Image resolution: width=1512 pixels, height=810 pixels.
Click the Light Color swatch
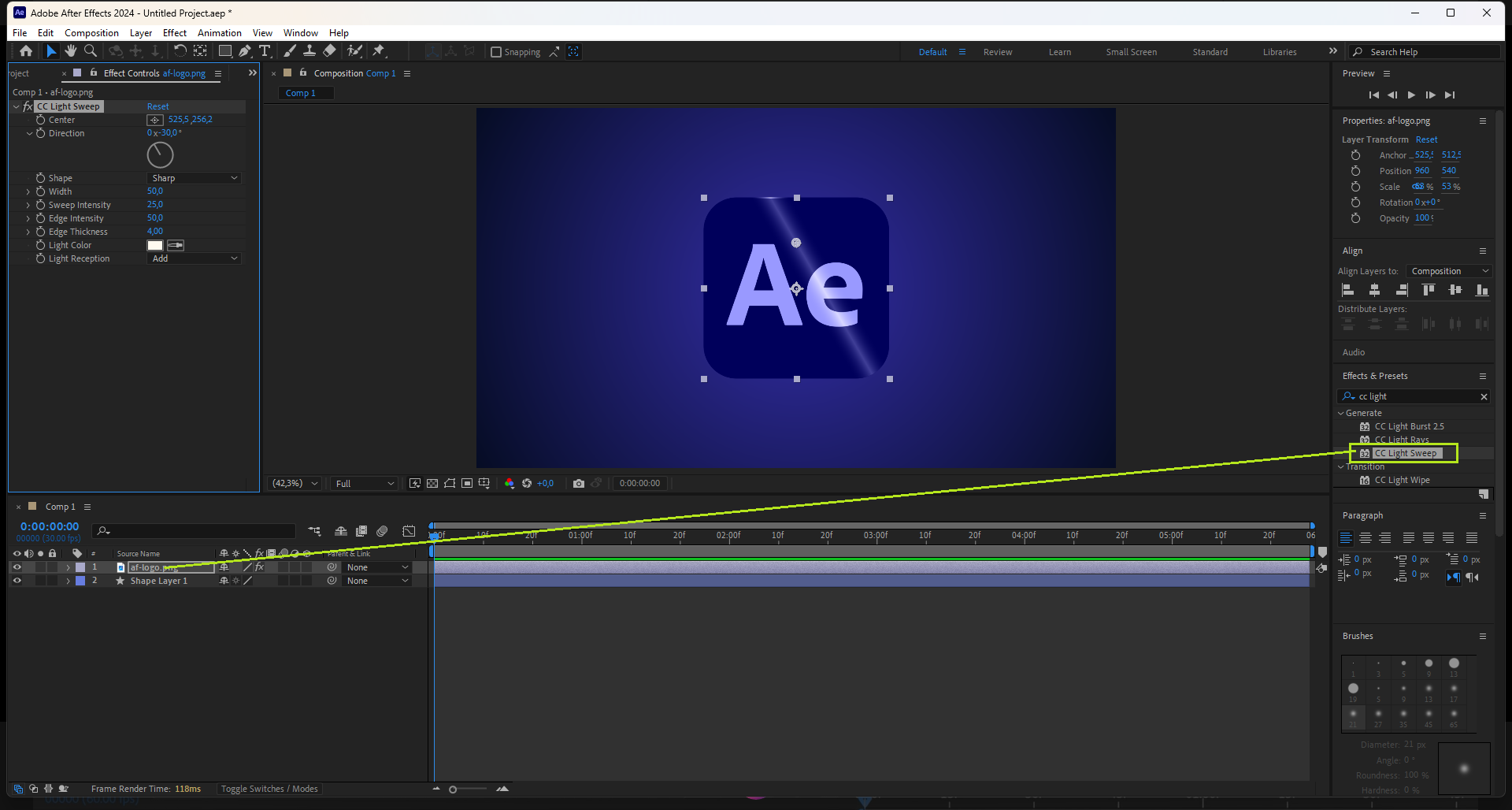(155, 245)
